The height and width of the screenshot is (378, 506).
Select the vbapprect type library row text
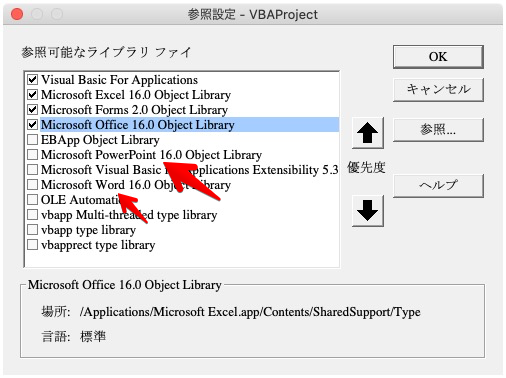click(x=98, y=245)
